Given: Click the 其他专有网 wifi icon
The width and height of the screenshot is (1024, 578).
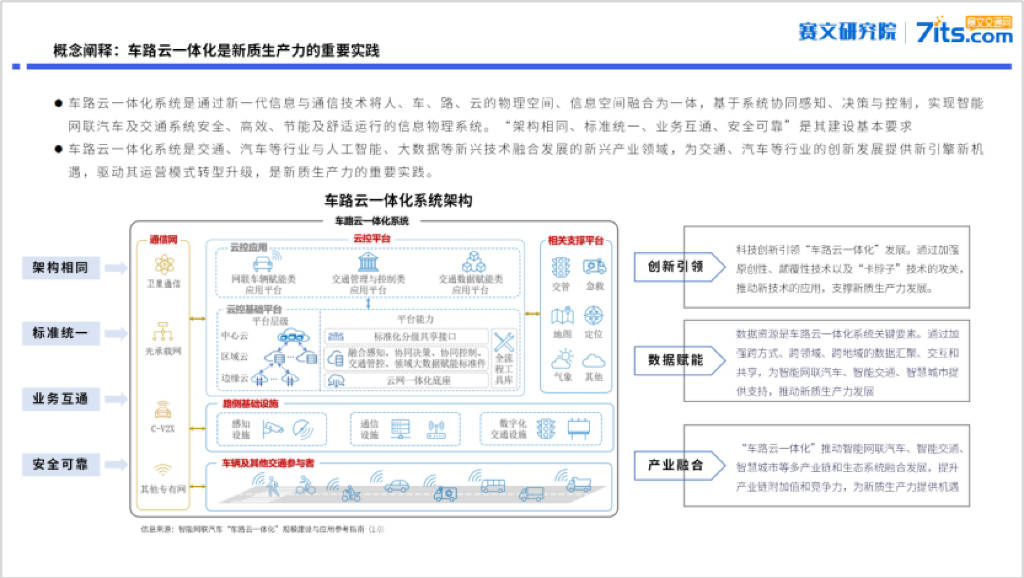Looking at the screenshot, I should (163, 469).
